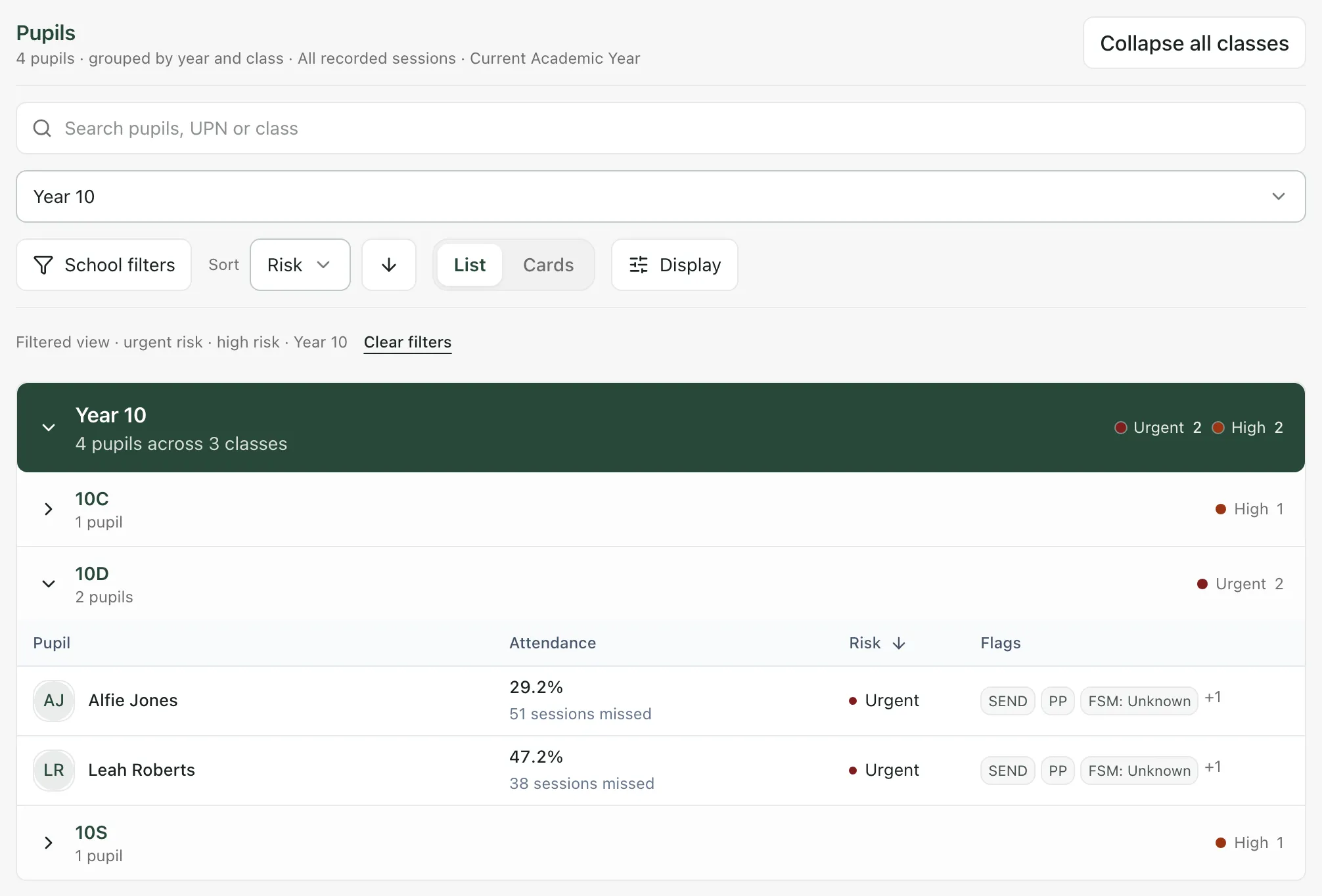
Task: Click Clear filters link
Action: click(x=407, y=342)
